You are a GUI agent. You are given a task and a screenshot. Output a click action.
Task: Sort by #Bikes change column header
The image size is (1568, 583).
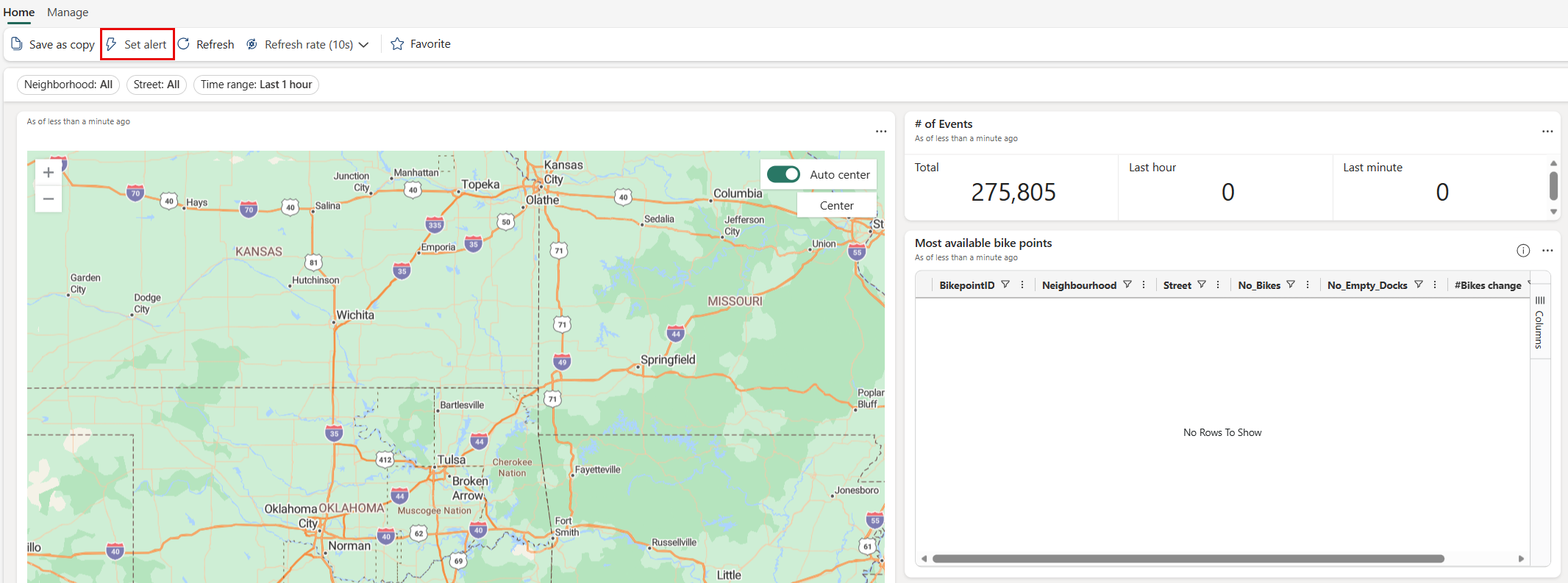click(1488, 285)
